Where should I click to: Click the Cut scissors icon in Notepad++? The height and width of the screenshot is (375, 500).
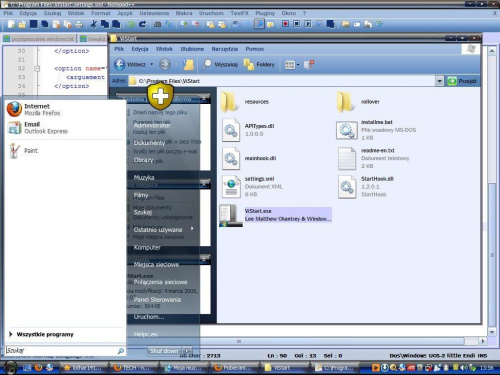(94, 24)
